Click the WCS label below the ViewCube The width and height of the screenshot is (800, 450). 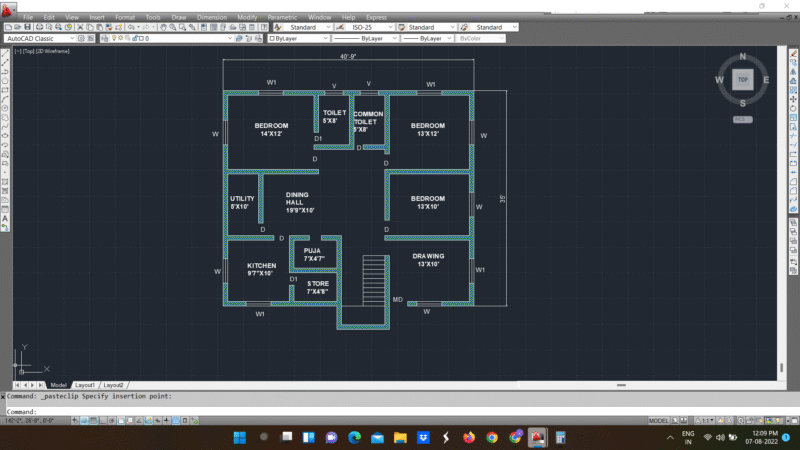(743, 119)
